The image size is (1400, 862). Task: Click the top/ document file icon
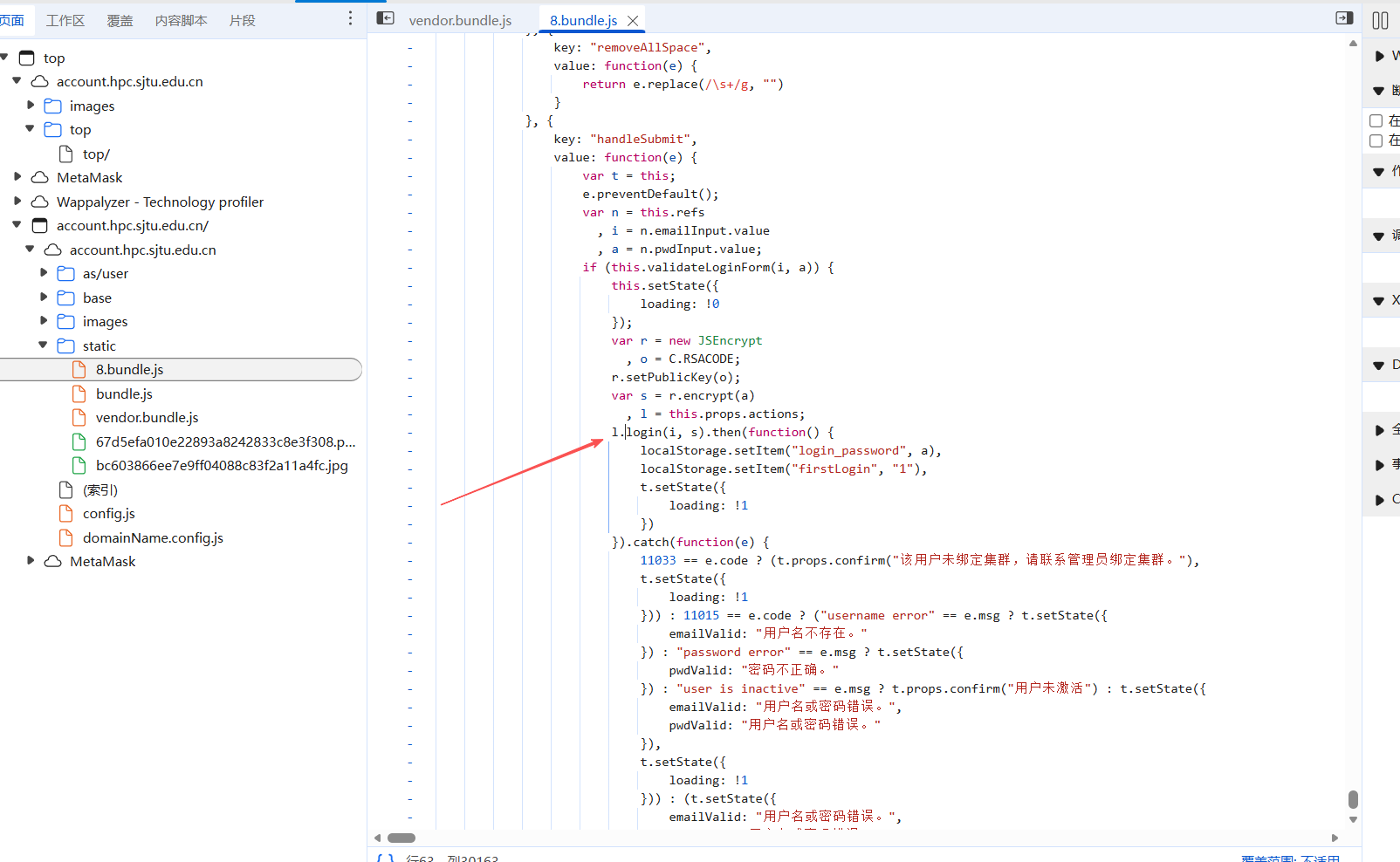66,154
